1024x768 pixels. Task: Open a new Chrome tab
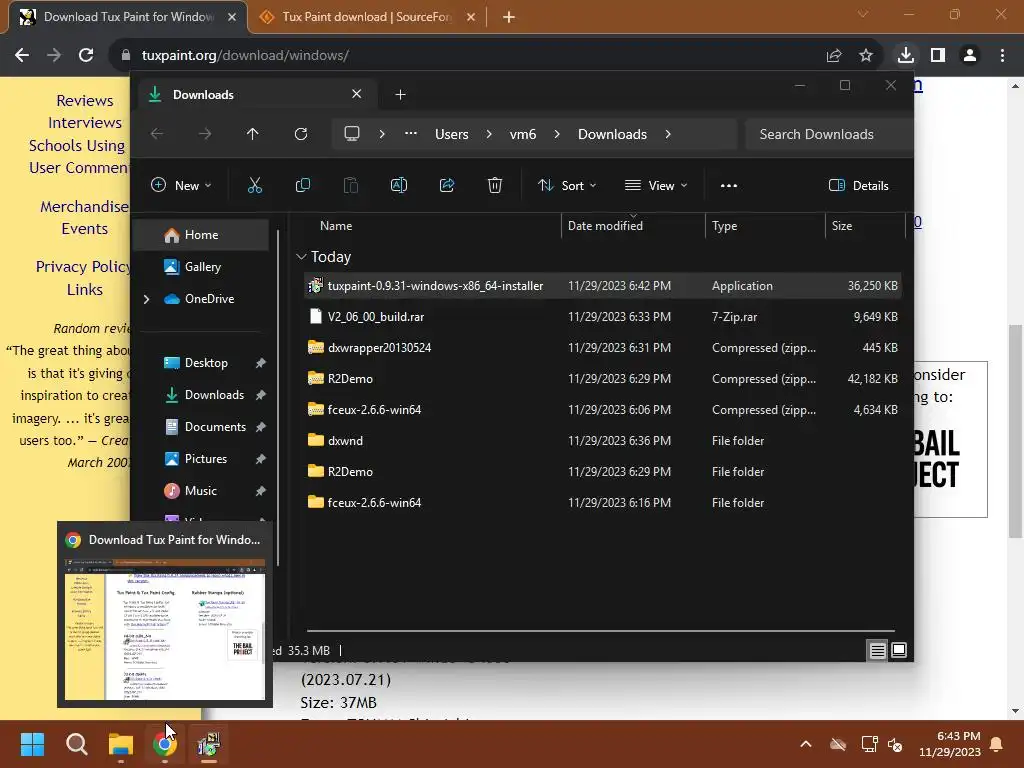coord(509,17)
